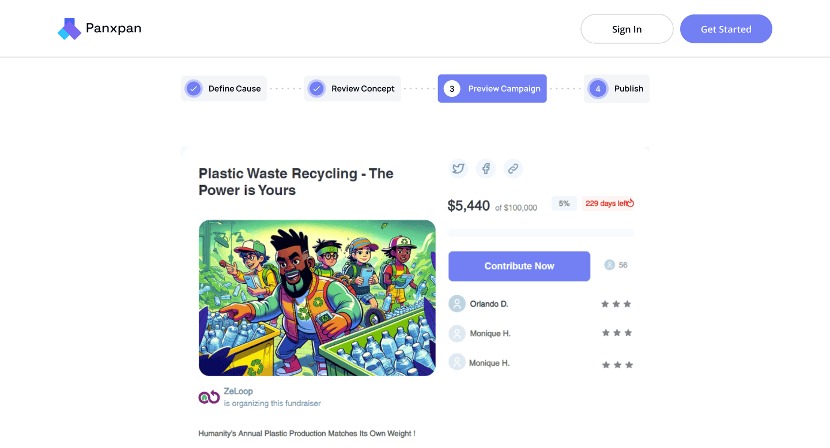The image size is (830, 448).
Task: Click the Twitter share icon
Action: (x=458, y=169)
